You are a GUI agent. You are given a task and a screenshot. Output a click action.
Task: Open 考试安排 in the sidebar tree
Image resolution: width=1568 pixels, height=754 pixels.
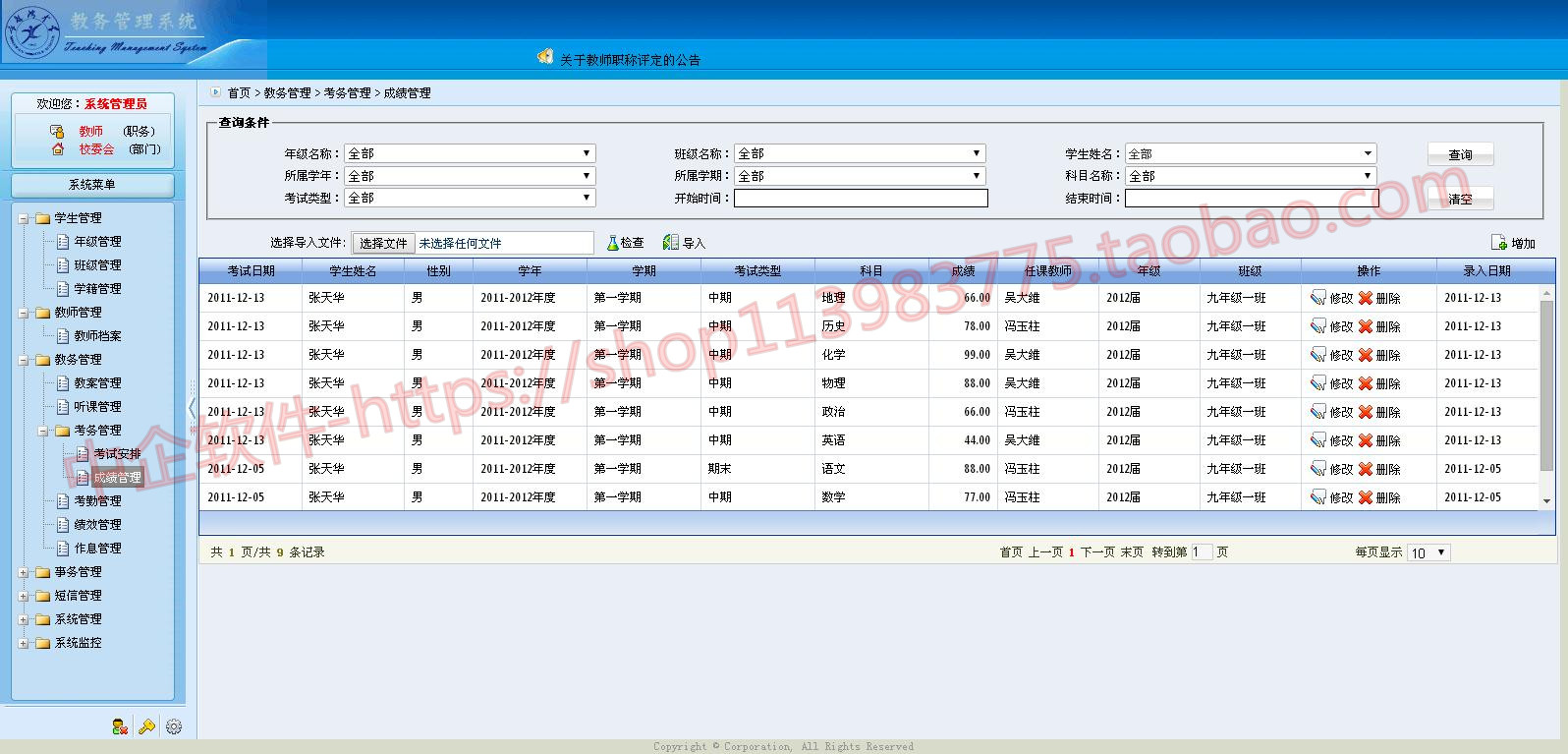click(x=117, y=454)
